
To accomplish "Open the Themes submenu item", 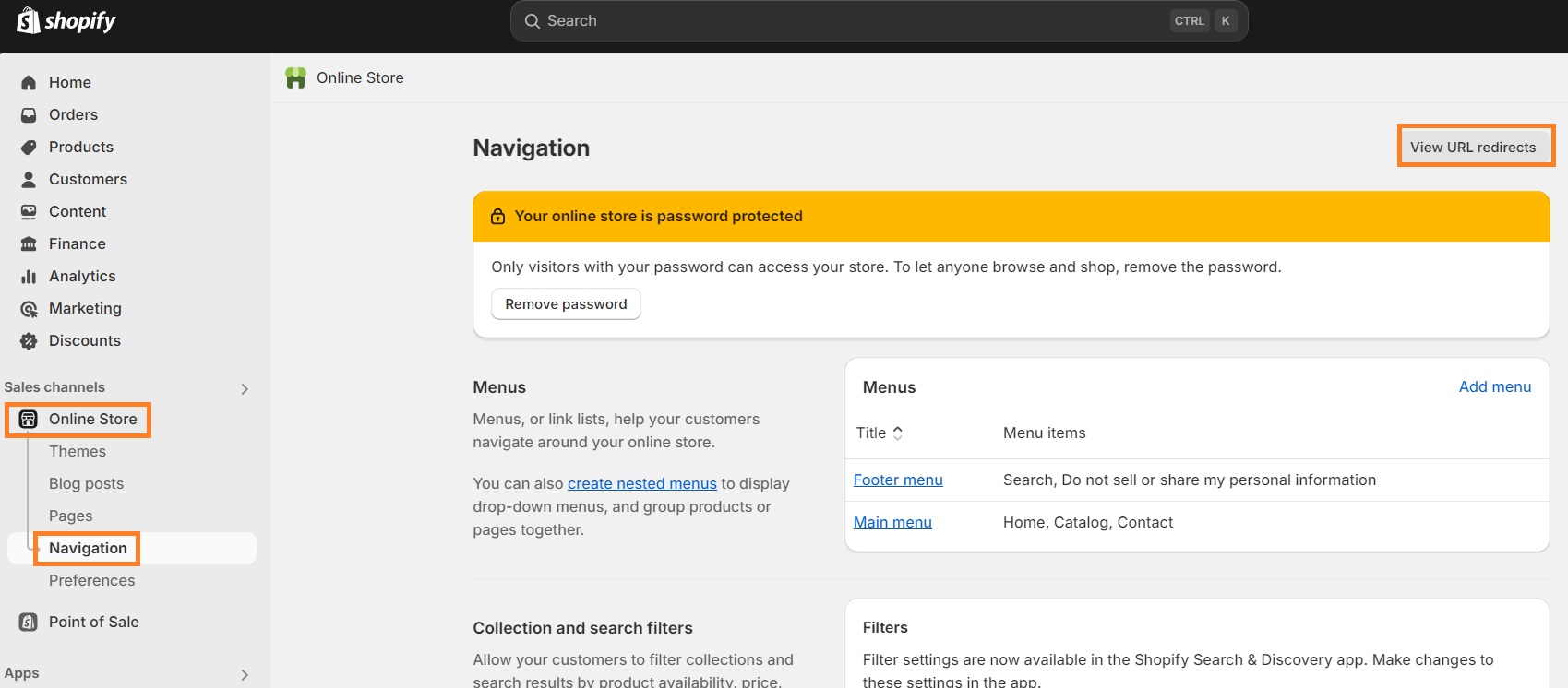I will (x=78, y=452).
